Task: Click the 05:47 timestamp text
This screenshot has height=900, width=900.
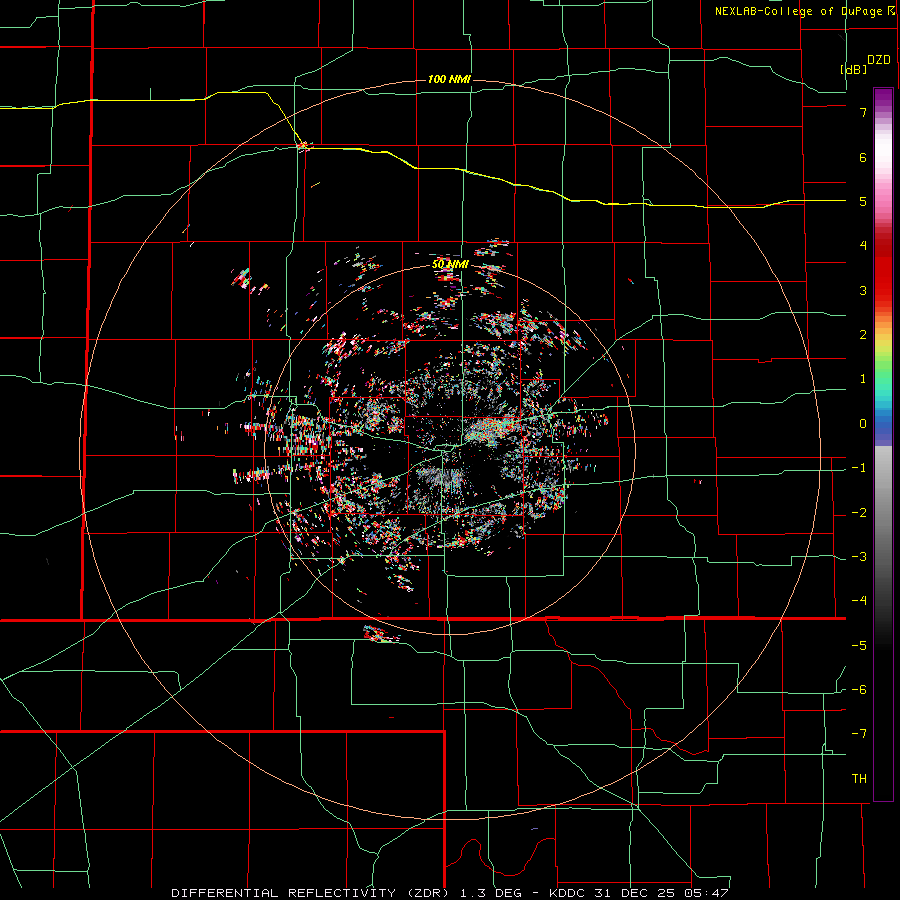Action: (x=707, y=893)
